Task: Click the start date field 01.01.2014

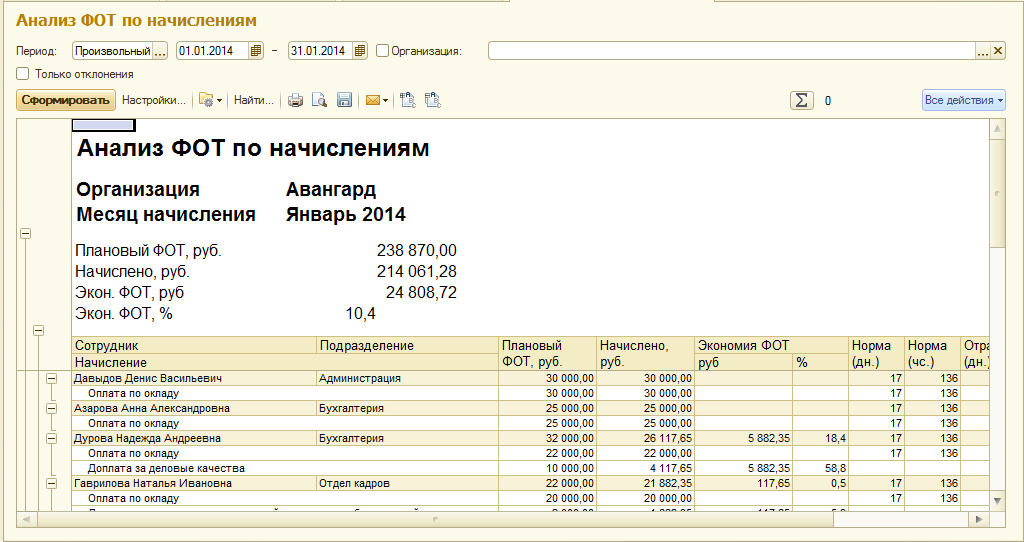Action: (213, 50)
